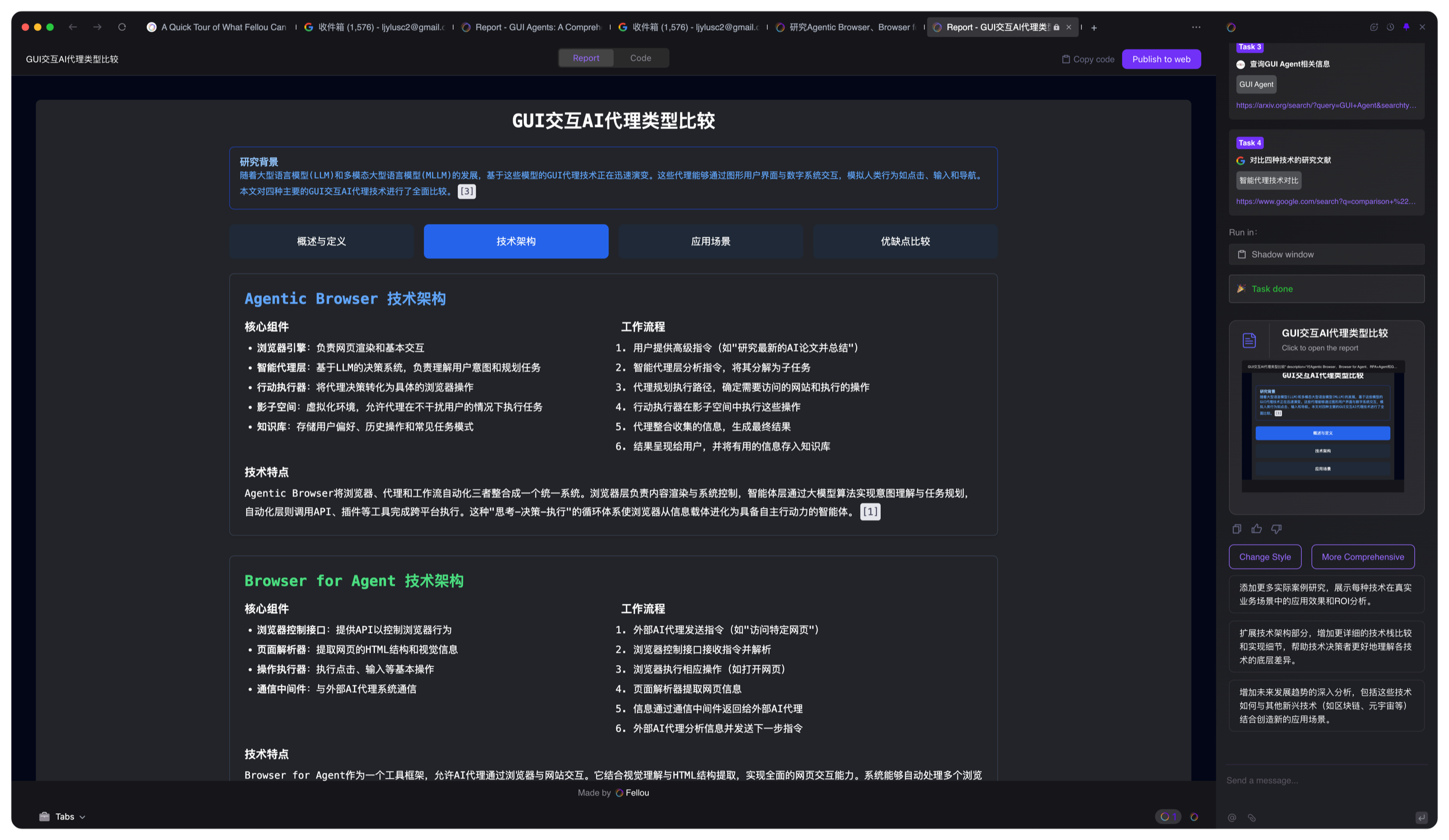Switch to the Code view tab
This screenshot has height=840, width=1449.
click(x=640, y=58)
